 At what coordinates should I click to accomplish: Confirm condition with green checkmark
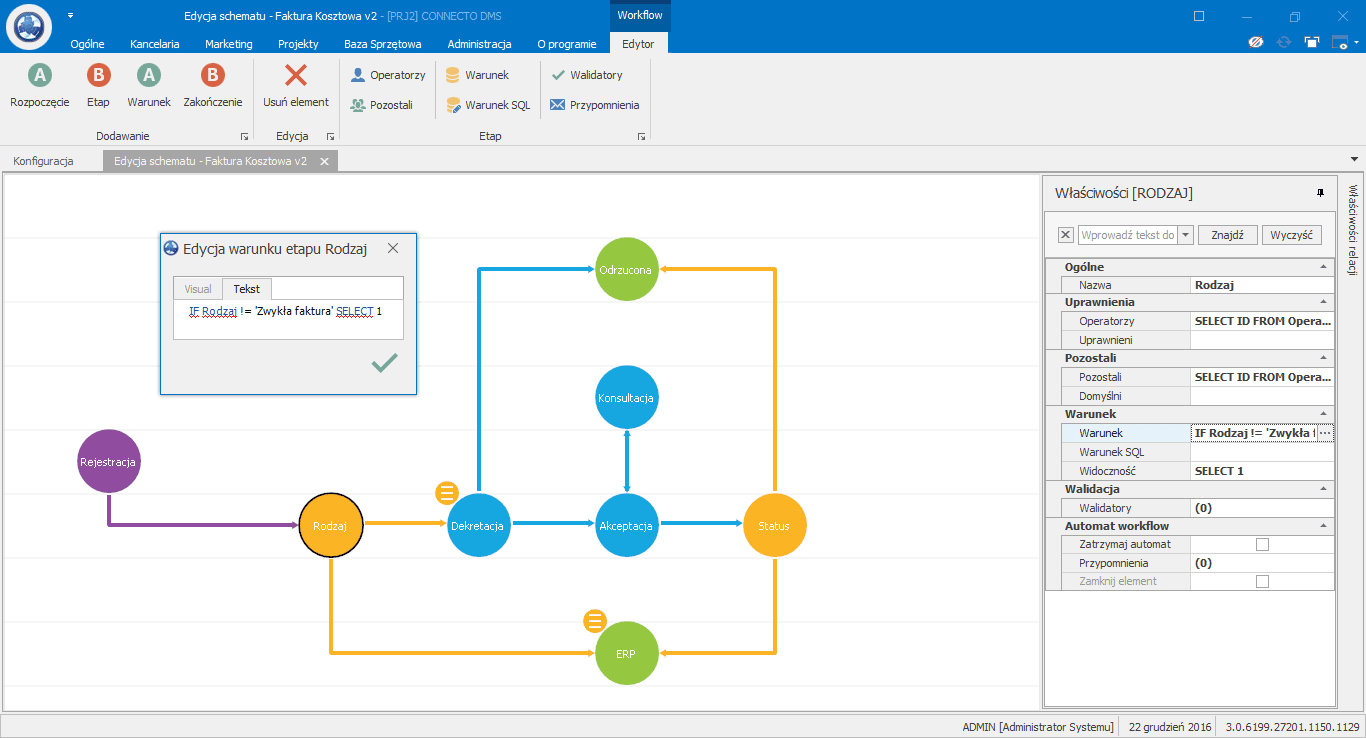[384, 363]
